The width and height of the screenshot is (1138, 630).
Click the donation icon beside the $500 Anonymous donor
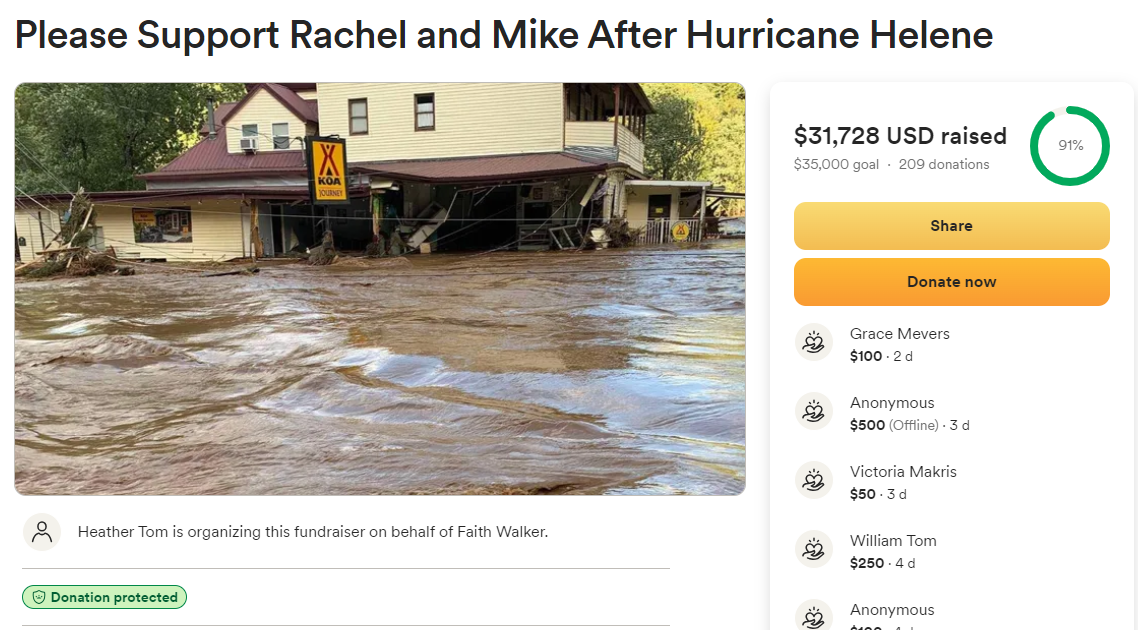coord(814,412)
